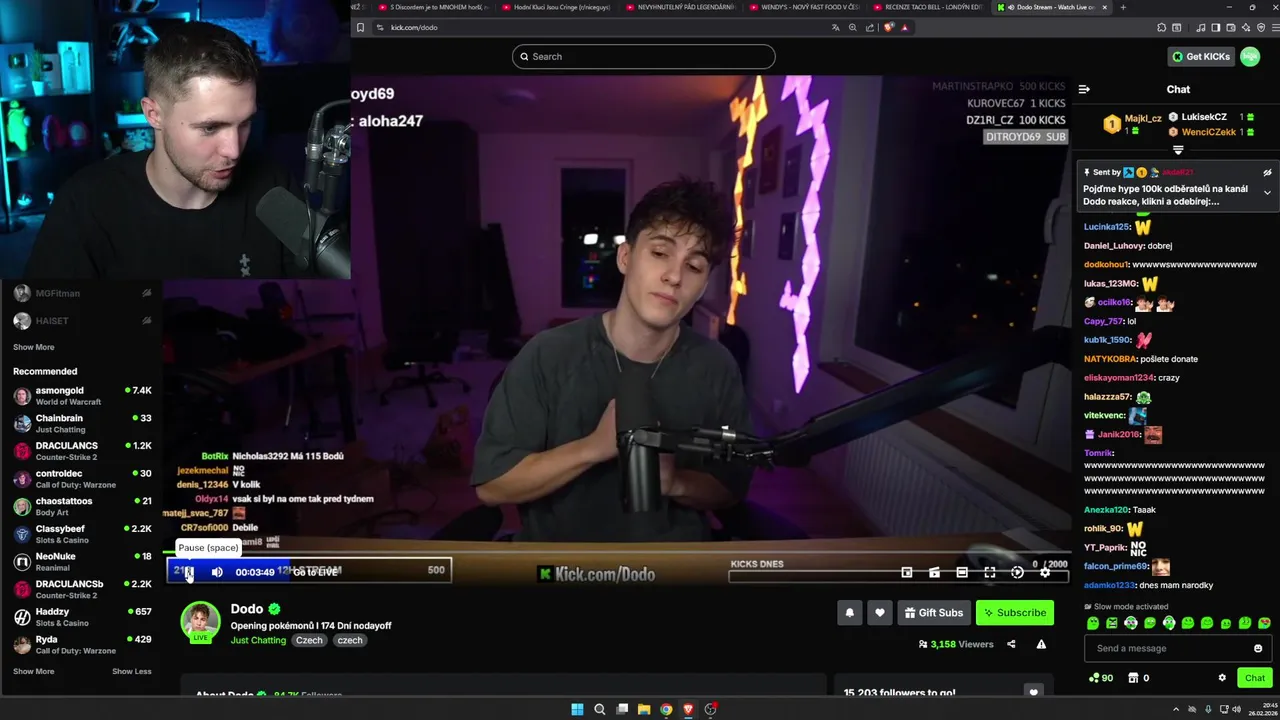Insert the first green emote in quick bar
Image resolution: width=1280 pixels, height=720 pixels.
pos(1093,623)
